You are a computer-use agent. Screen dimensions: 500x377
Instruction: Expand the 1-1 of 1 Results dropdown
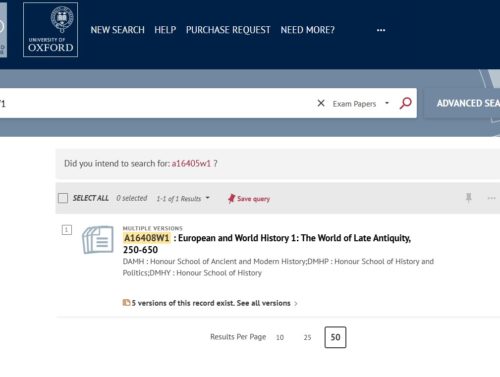click(x=183, y=198)
